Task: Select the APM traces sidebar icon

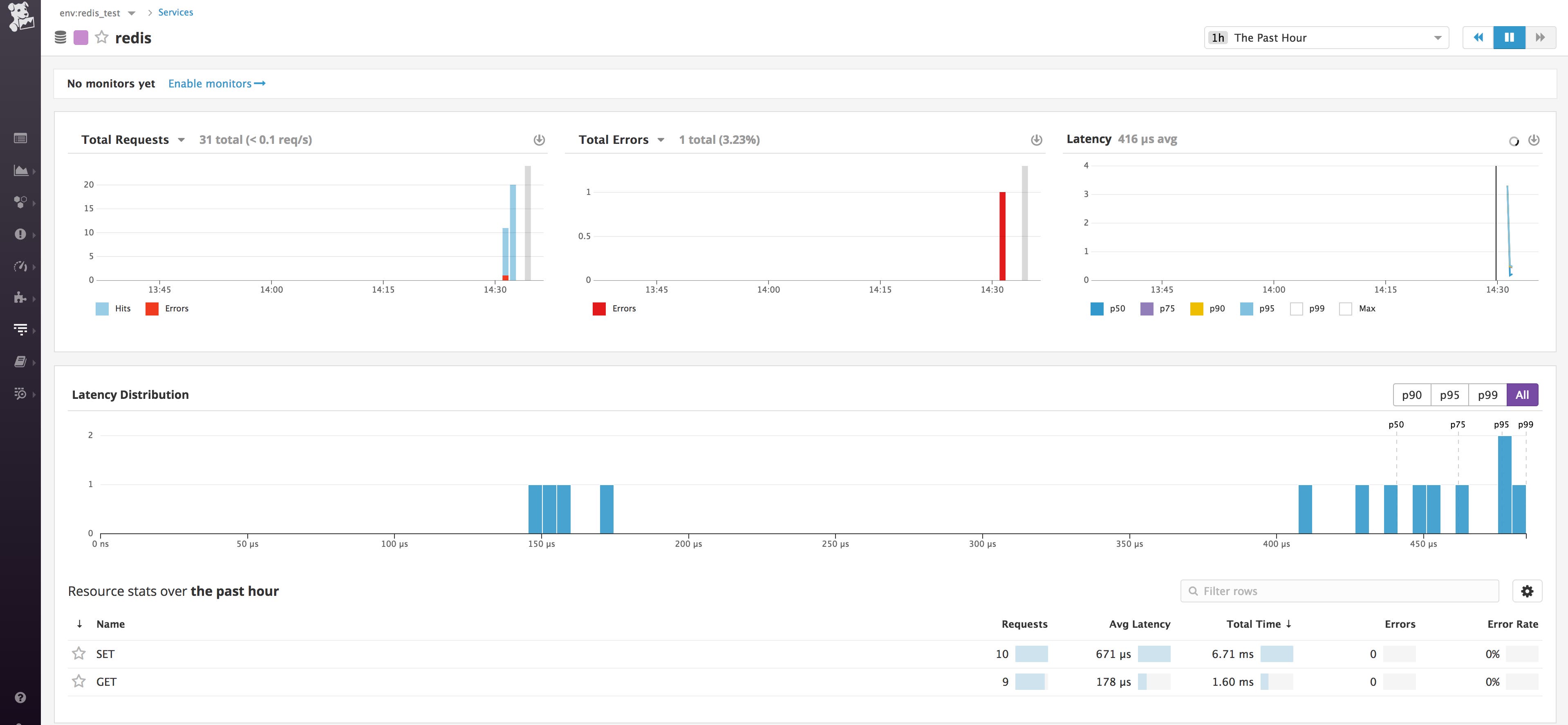Action: click(x=21, y=329)
